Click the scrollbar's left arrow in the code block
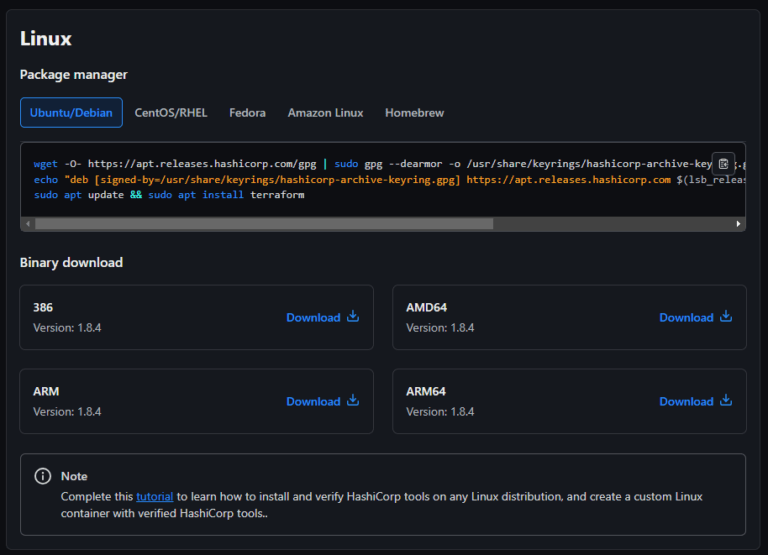The height and width of the screenshot is (555, 768). [28, 224]
